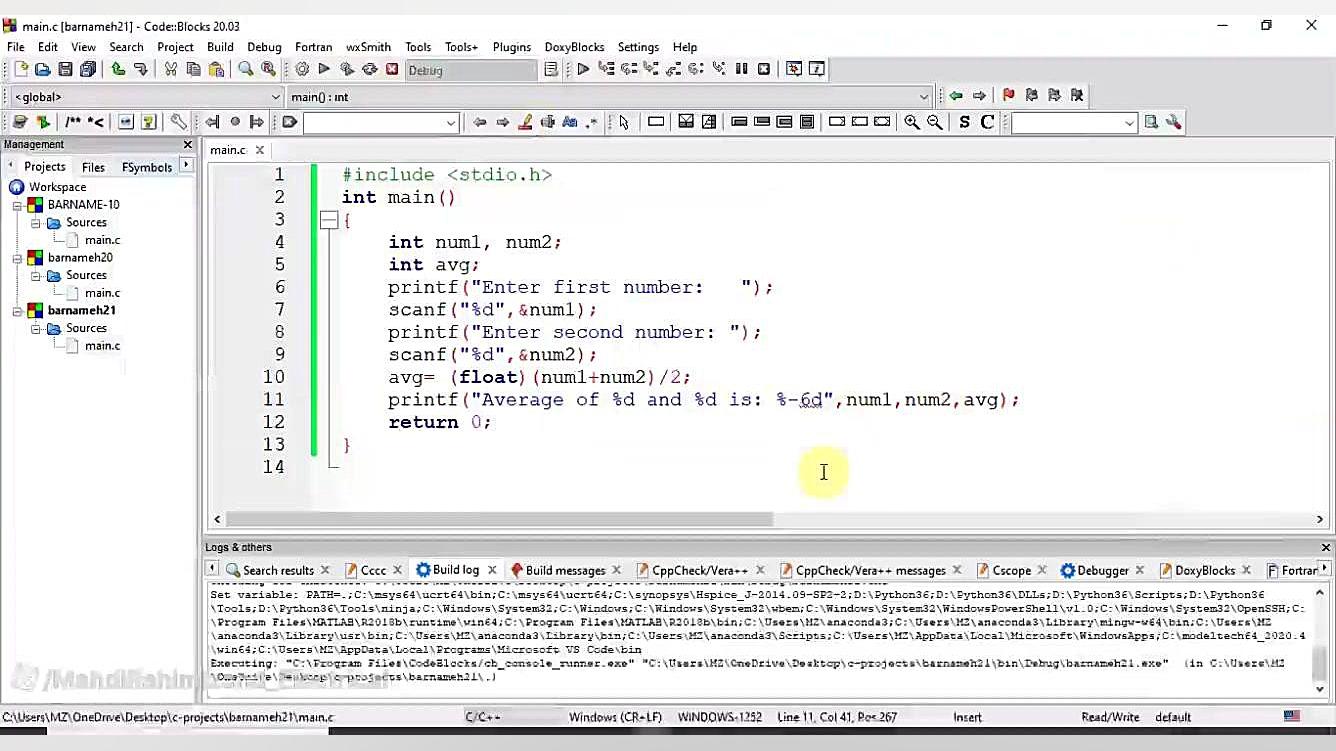This screenshot has height=751, width=1336.
Task: Jump back with the green left arrow
Action: point(956,95)
